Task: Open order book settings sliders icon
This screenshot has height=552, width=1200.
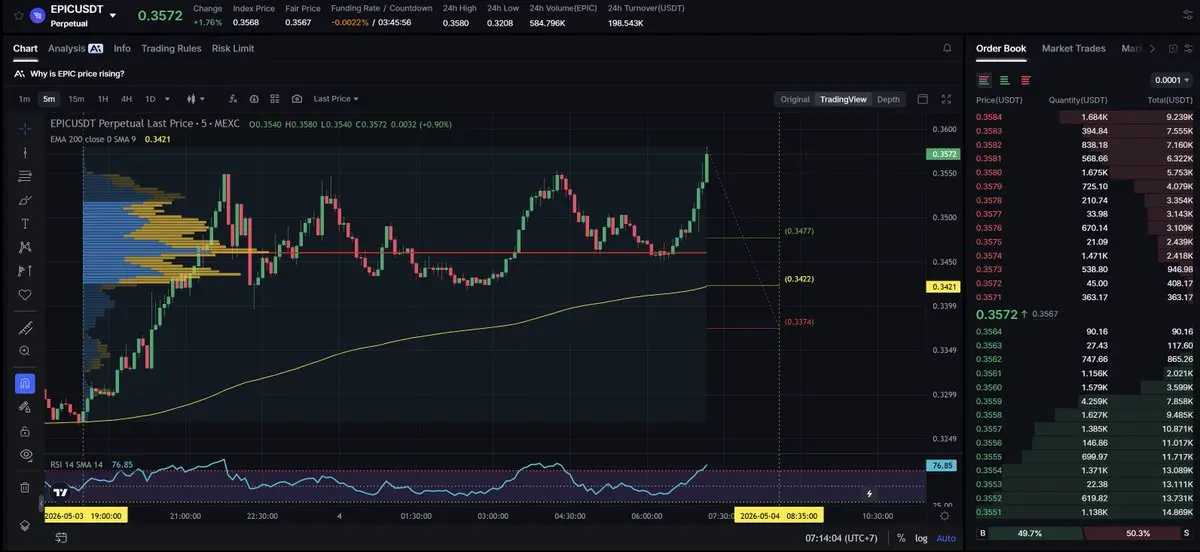Action: [x=1187, y=48]
